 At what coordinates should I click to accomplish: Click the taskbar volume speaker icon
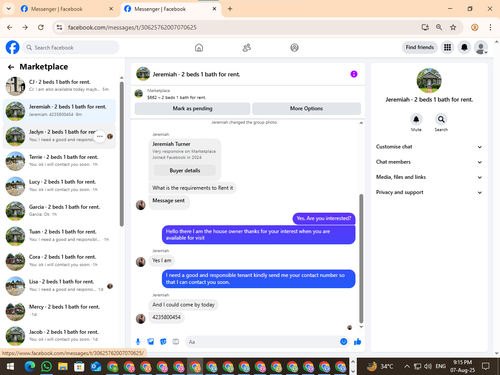[428, 367]
